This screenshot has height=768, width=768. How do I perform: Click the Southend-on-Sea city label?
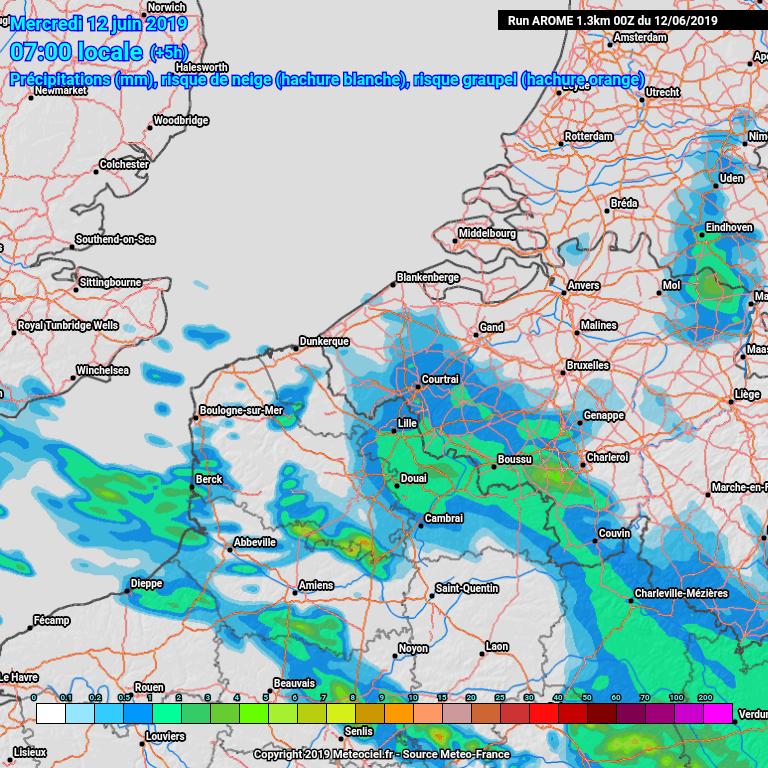click(x=115, y=239)
